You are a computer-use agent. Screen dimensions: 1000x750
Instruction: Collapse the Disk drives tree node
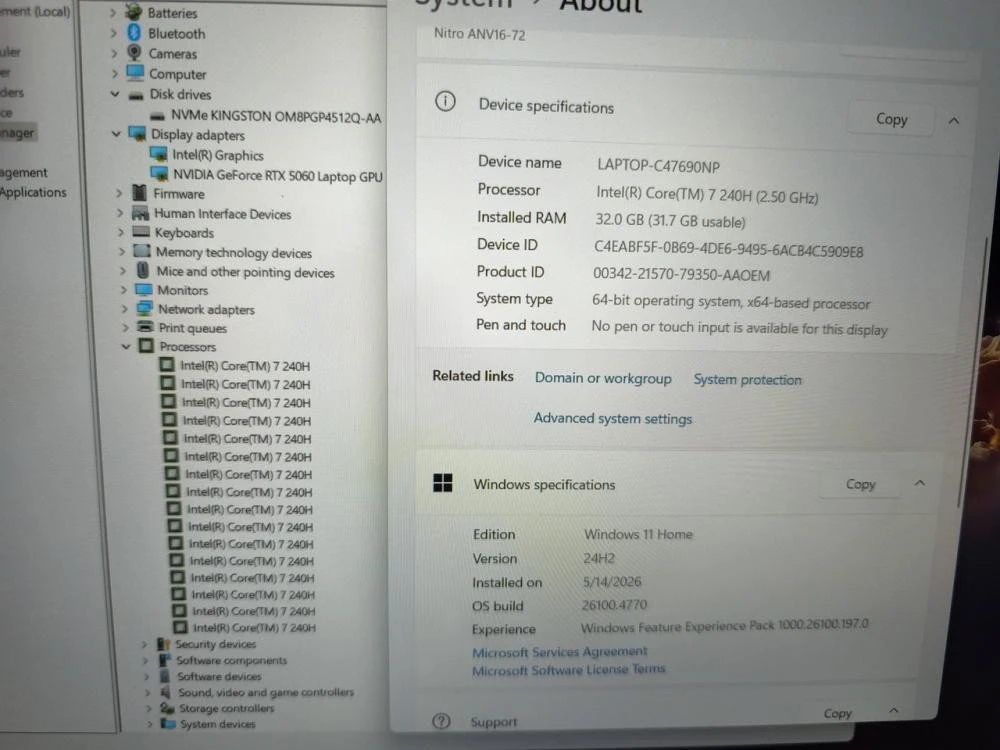point(115,94)
